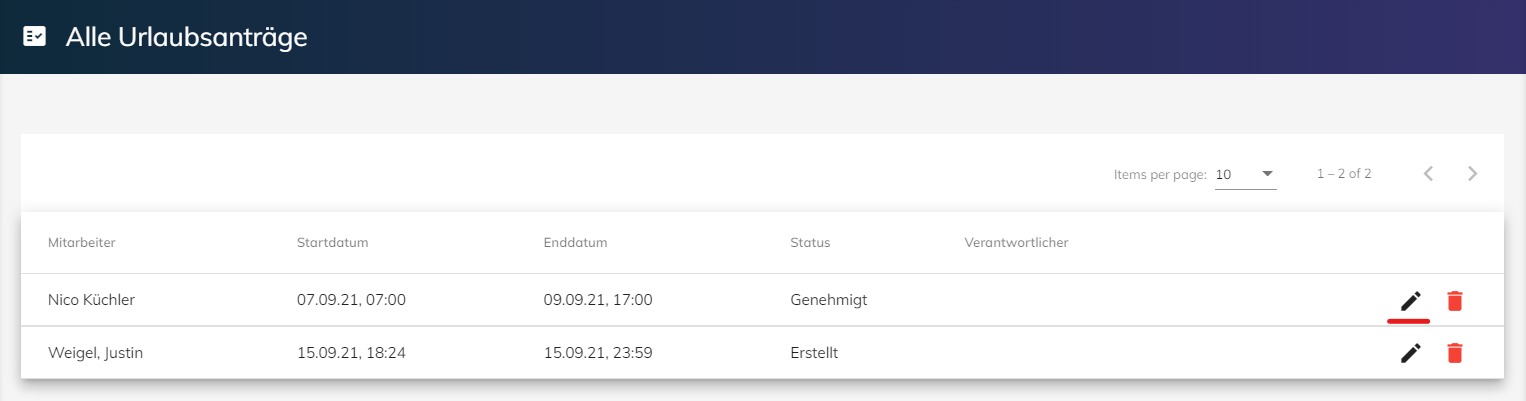Open the Items per page dropdown
This screenshot has width=1526, height=401.
1245,174
